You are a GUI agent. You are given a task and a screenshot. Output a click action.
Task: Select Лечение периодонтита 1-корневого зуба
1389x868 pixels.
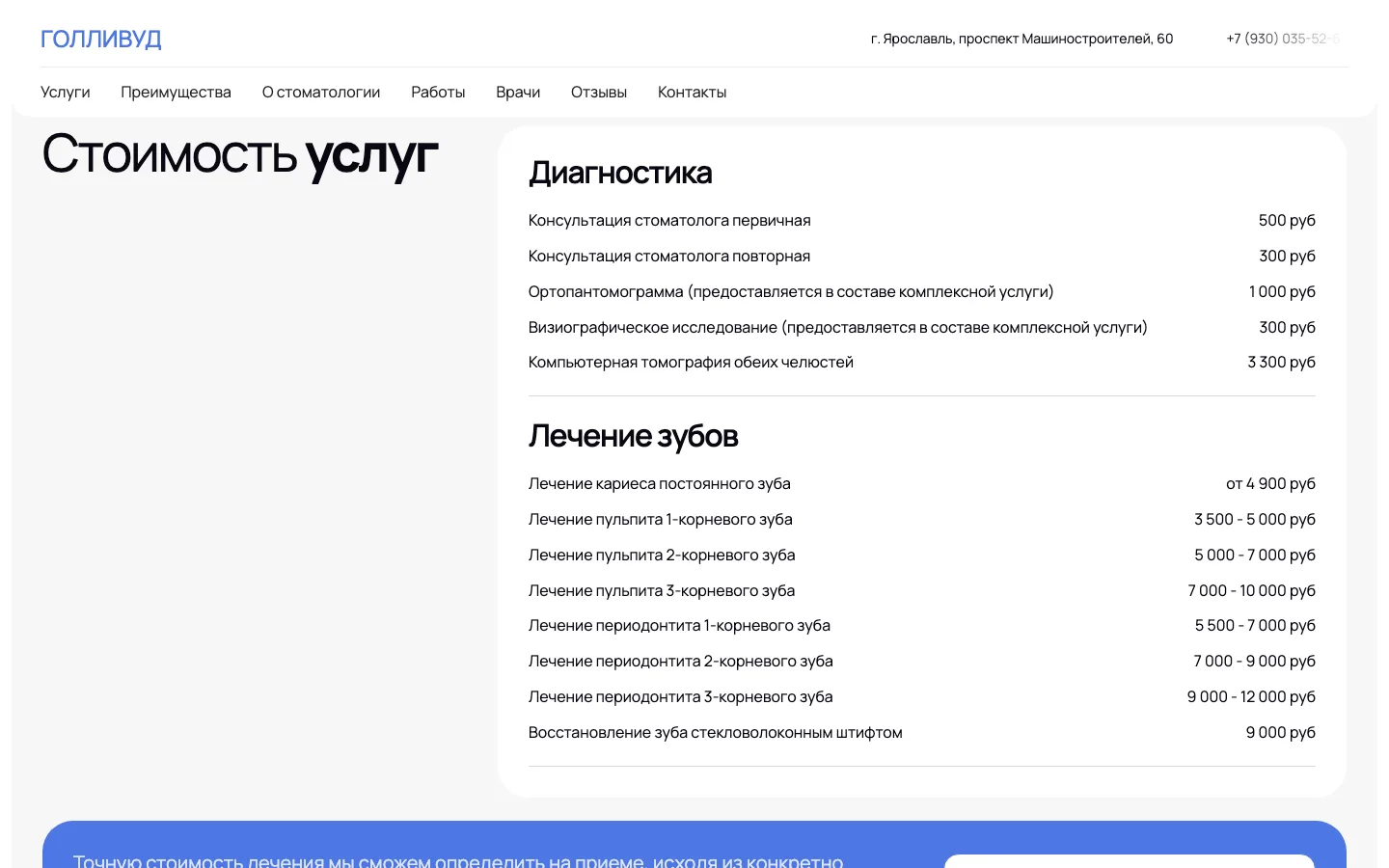679,626
